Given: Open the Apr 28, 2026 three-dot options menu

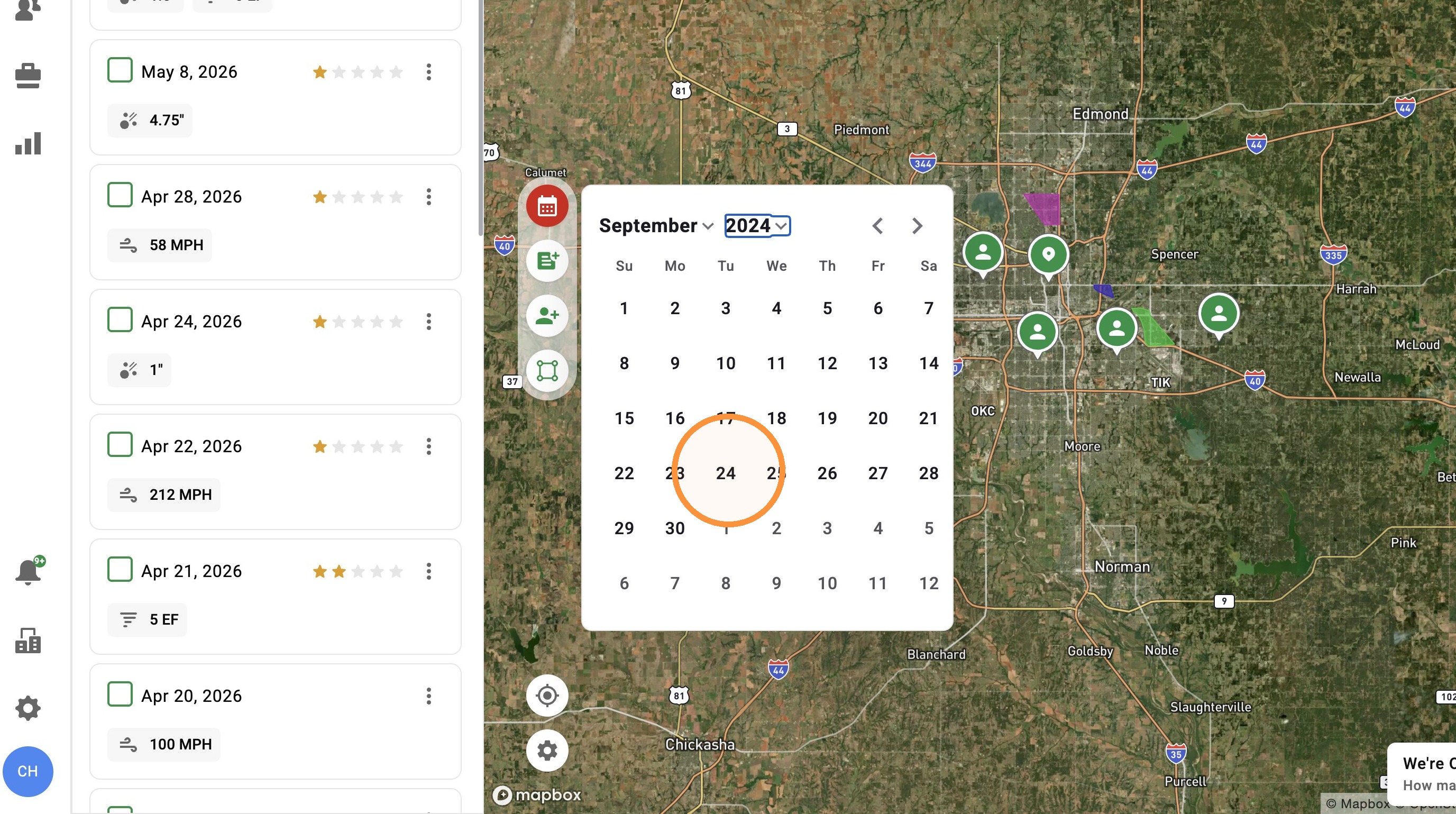Looking at the screenshot, I should click(429, 197).
